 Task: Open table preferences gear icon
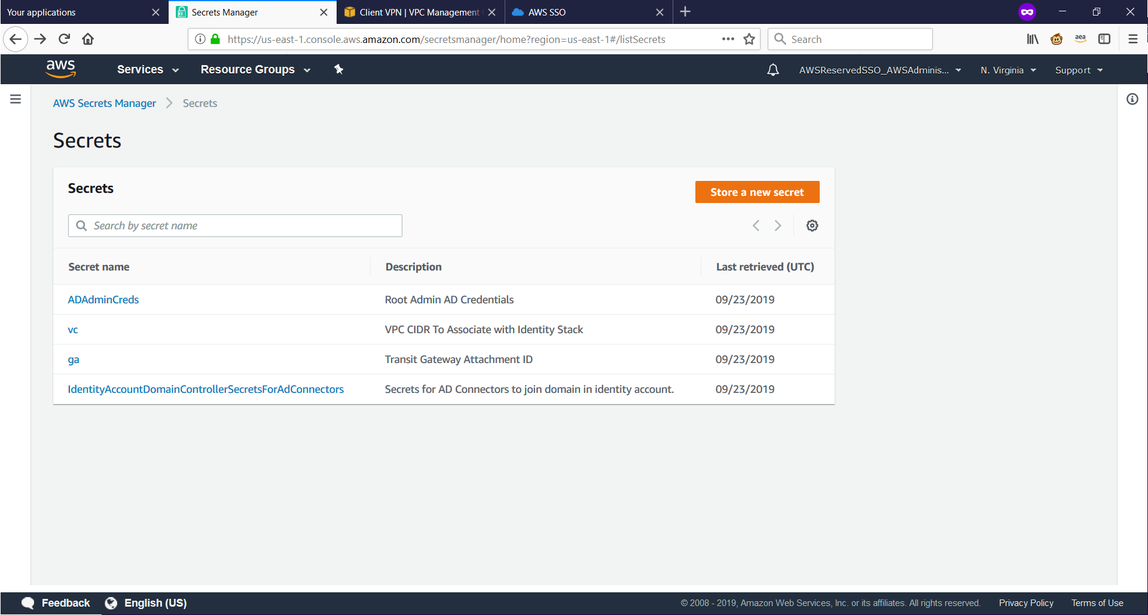click(x=812, y=226)
